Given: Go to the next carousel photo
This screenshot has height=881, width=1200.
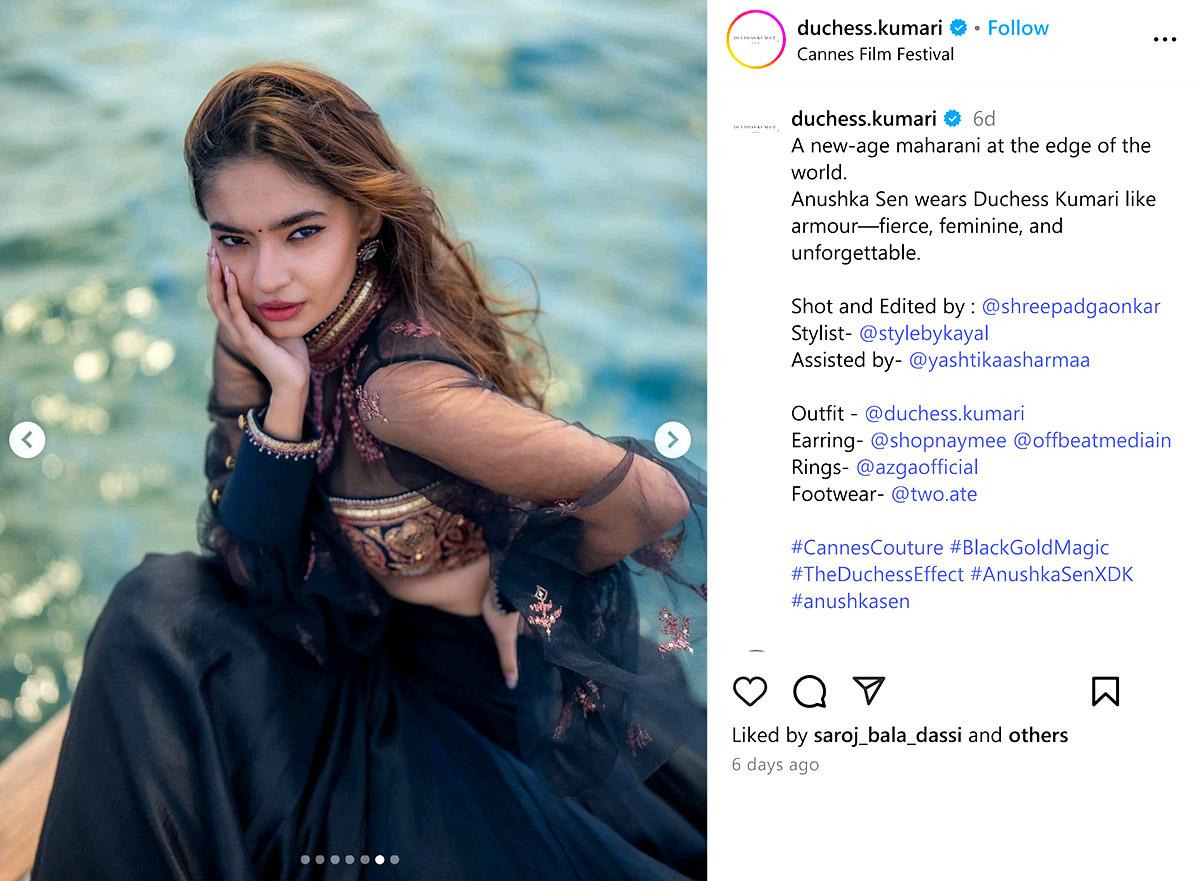Looking at the screenshot, I should (x=673, y=439).
